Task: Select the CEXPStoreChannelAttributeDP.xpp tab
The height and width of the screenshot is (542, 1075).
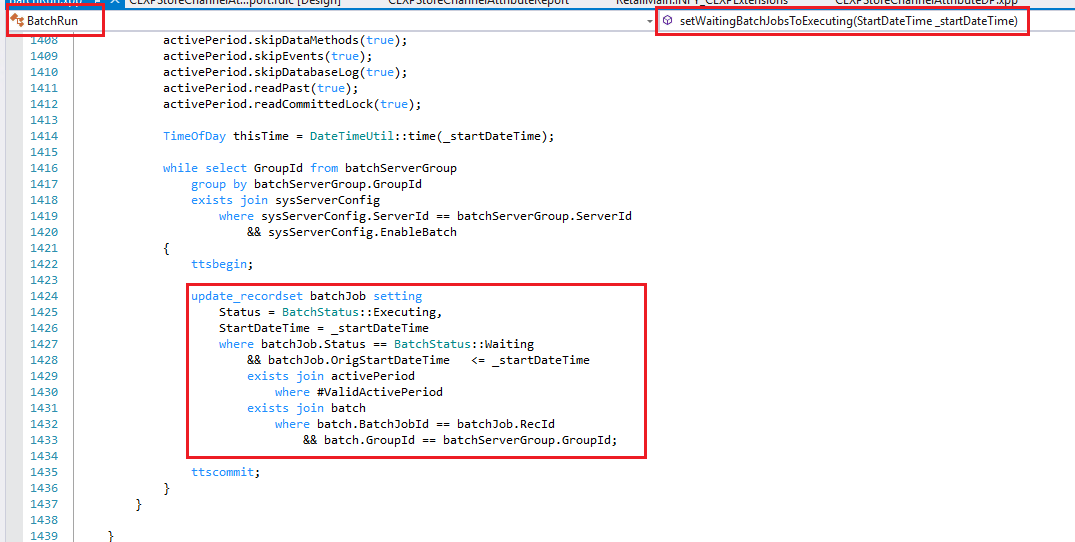Action: (x=925, y=3)
